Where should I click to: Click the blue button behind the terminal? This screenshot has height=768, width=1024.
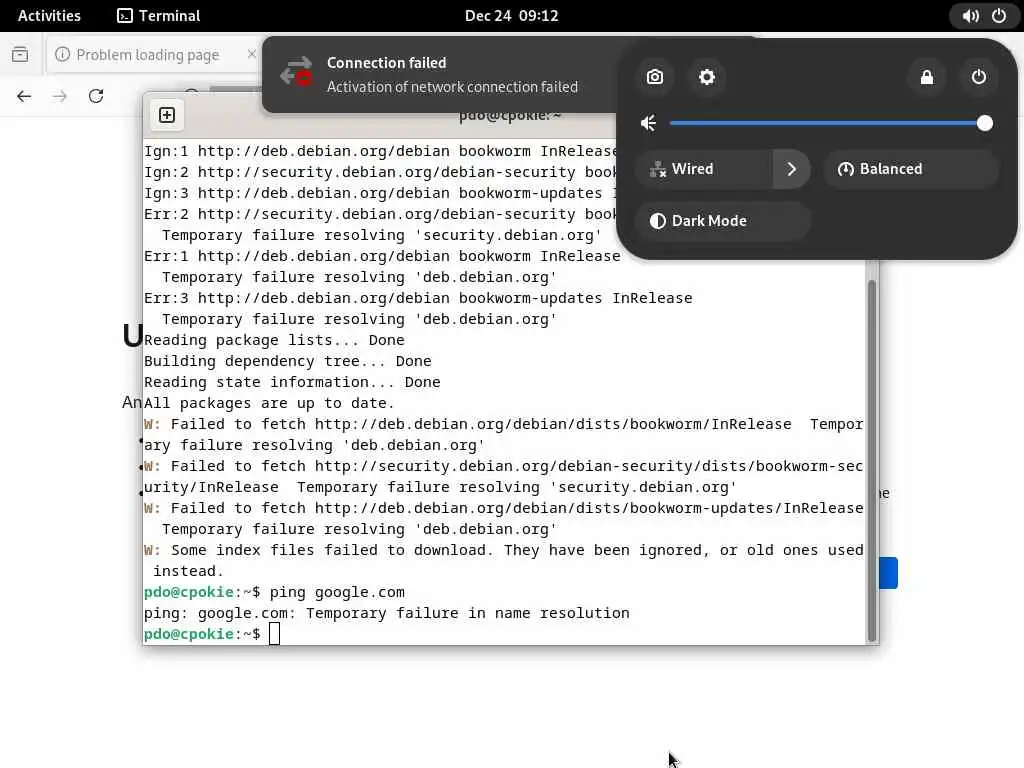pos(888,573)
